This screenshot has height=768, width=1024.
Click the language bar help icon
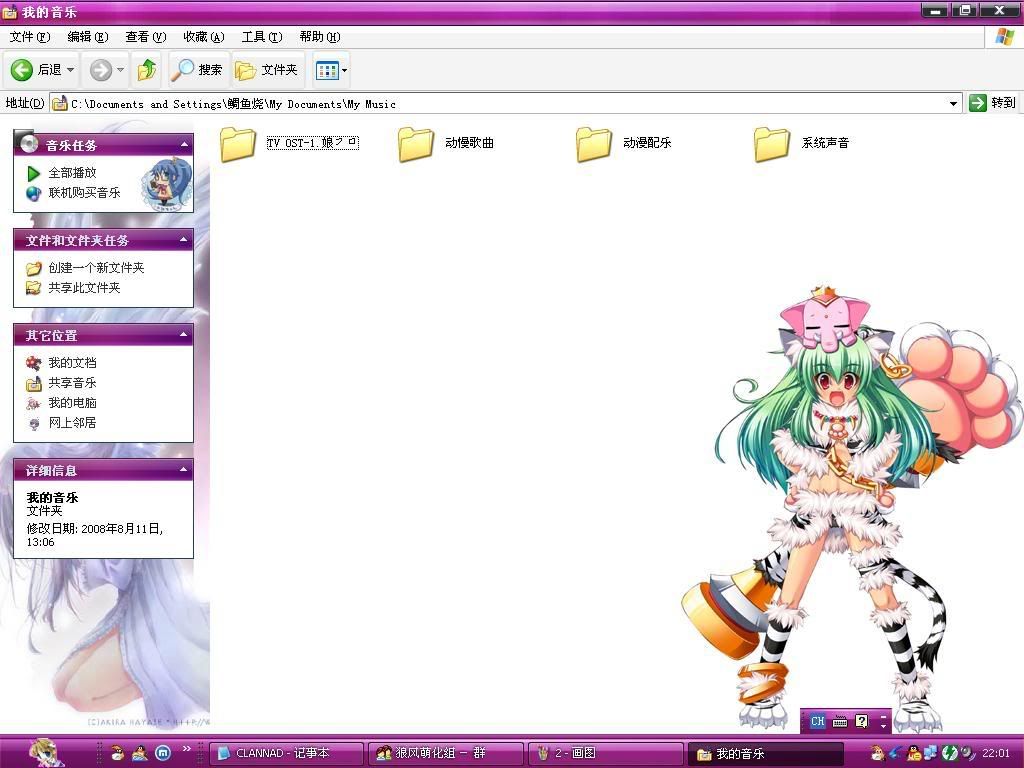coord(861,721)
